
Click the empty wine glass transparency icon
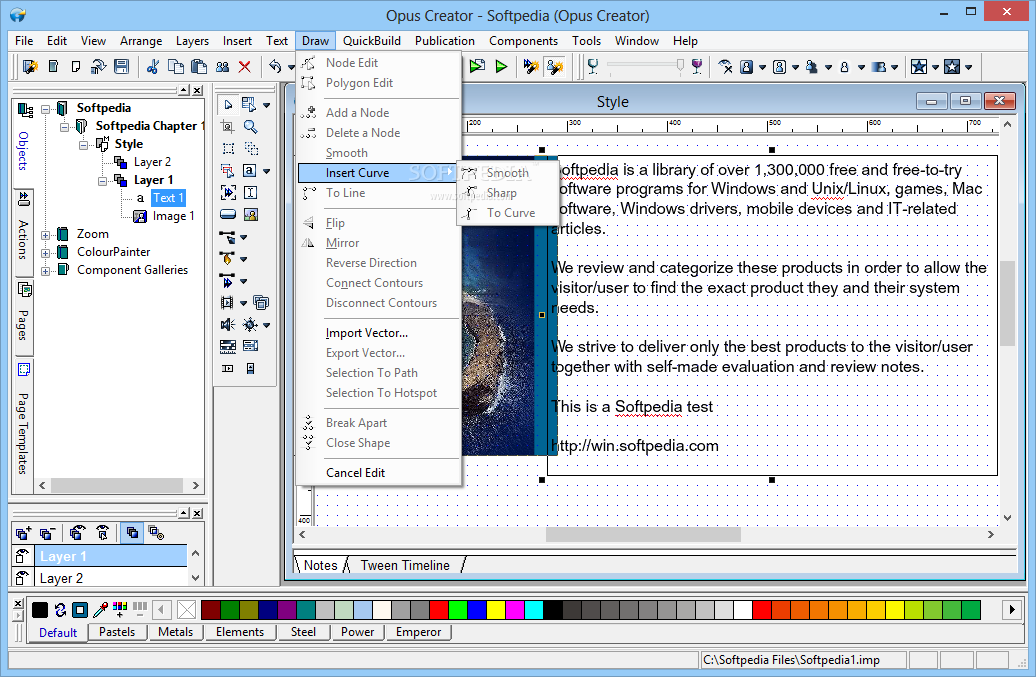(x=593, y=66)
